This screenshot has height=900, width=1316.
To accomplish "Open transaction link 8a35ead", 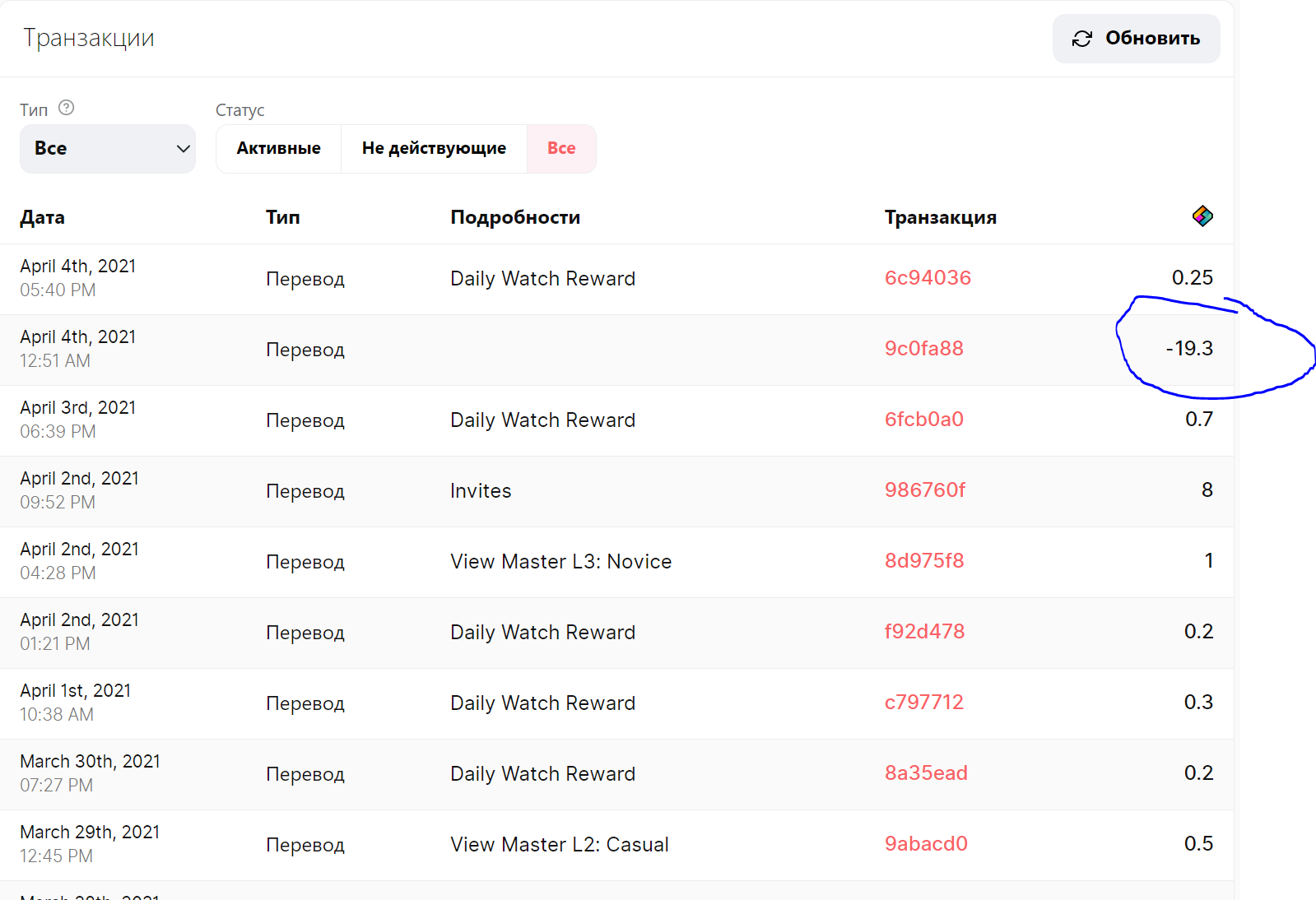I will [x=926, y=773].
